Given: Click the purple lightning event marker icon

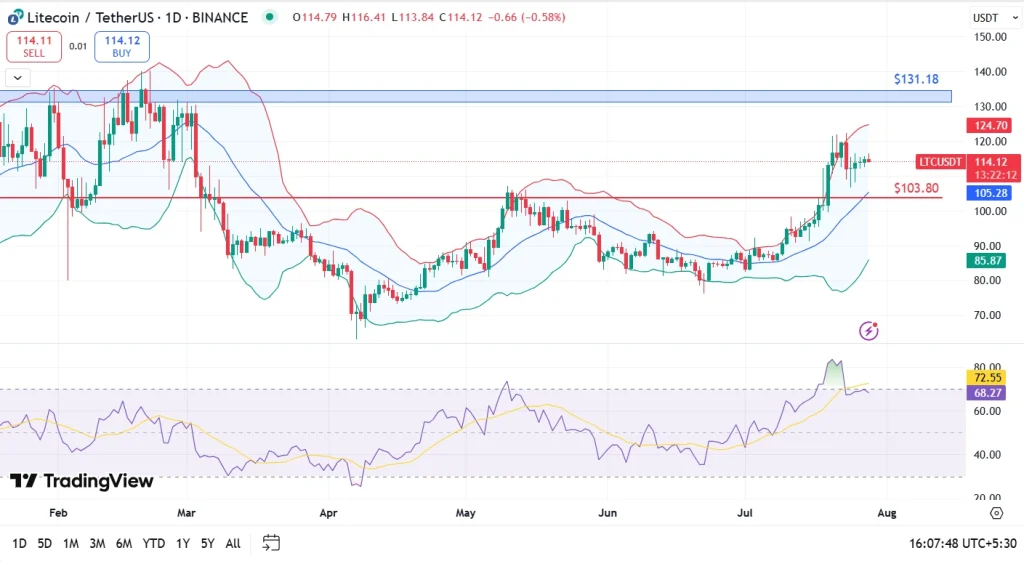Looking at the screenshot, I should [x=869, y=330].
